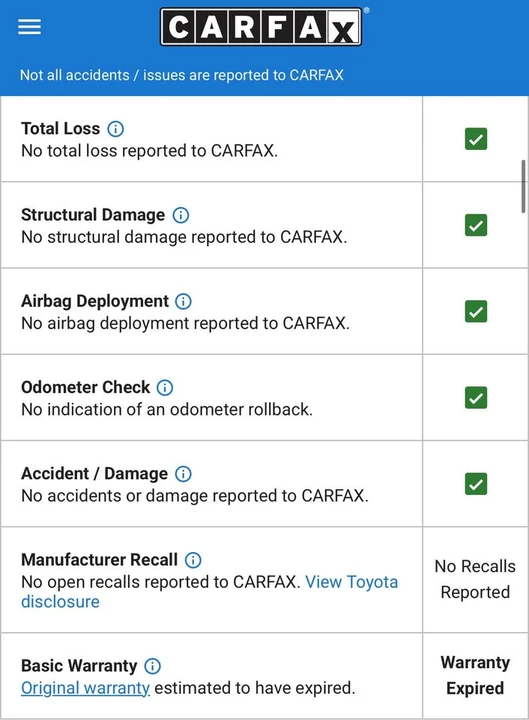Image resolution: width=529 pixels, height=720 pixels.
Task: Open info icon next to Manufacturer Recall
Action: pyautogui.click(x=193, y=560)
